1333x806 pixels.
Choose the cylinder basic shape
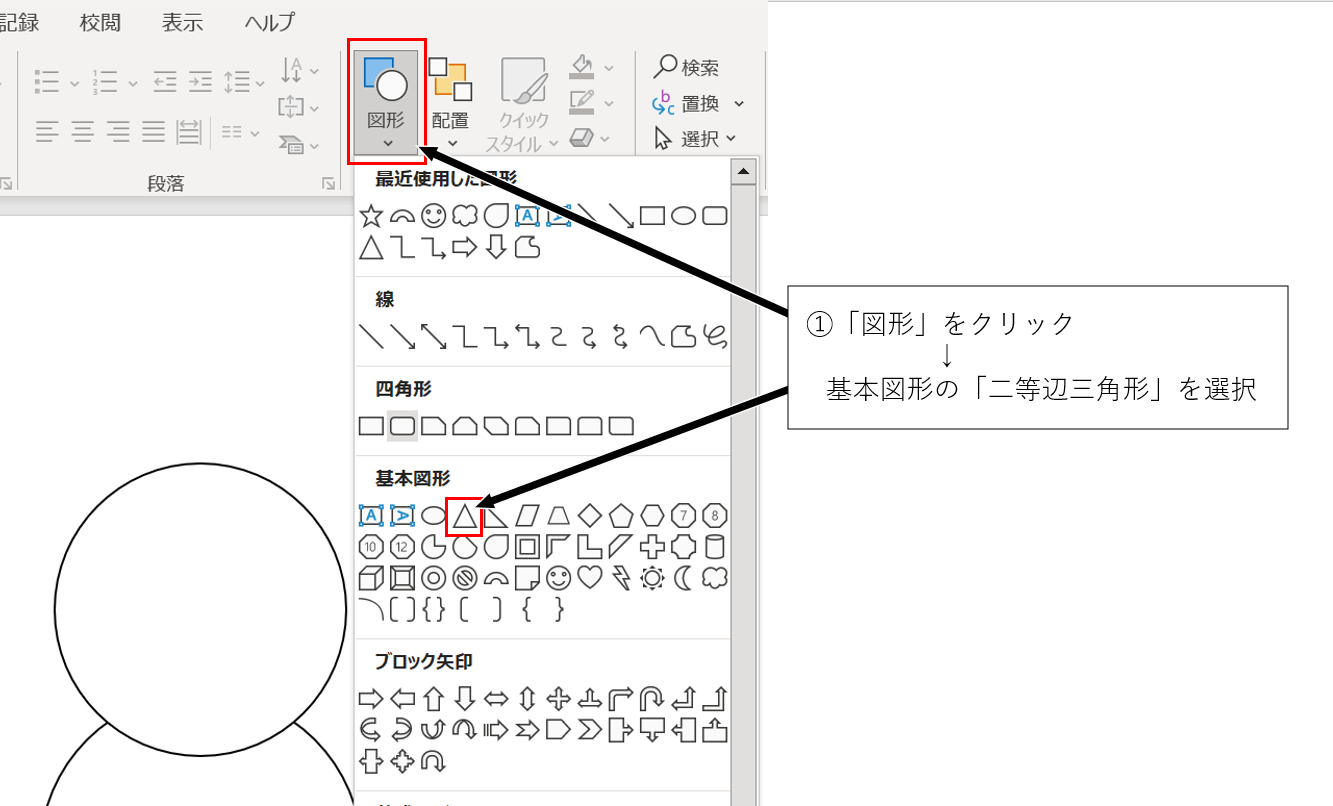(714, 547)
